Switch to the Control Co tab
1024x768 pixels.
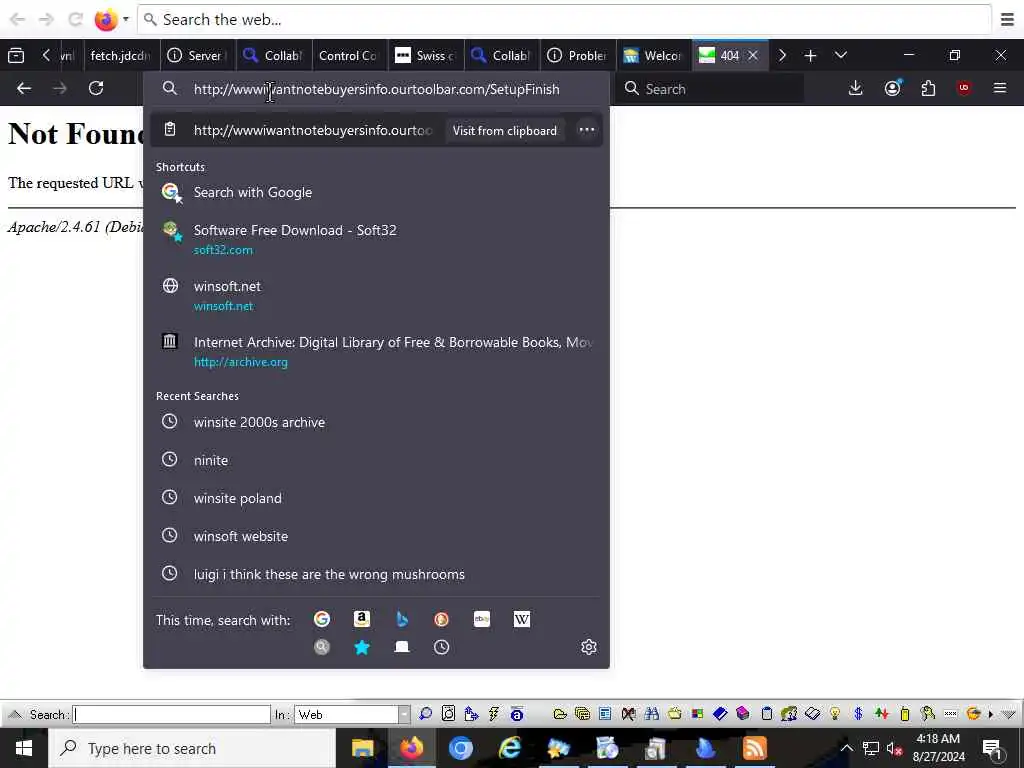(x=349, y=56)
